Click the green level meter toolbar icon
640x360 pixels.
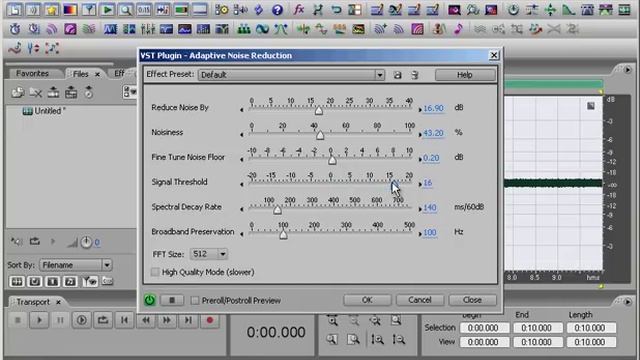click(181, 10)
